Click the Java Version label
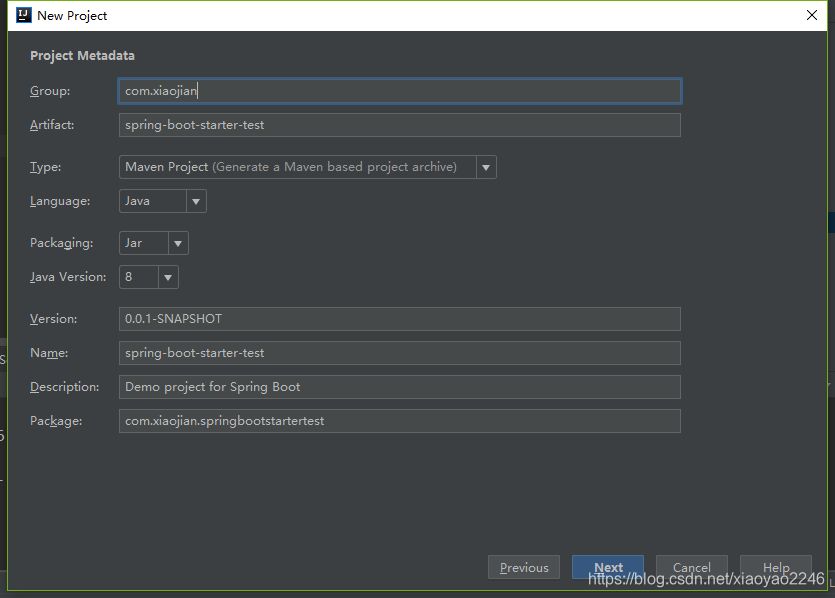This screenshot has height=598, width=835. click(68, 277)
